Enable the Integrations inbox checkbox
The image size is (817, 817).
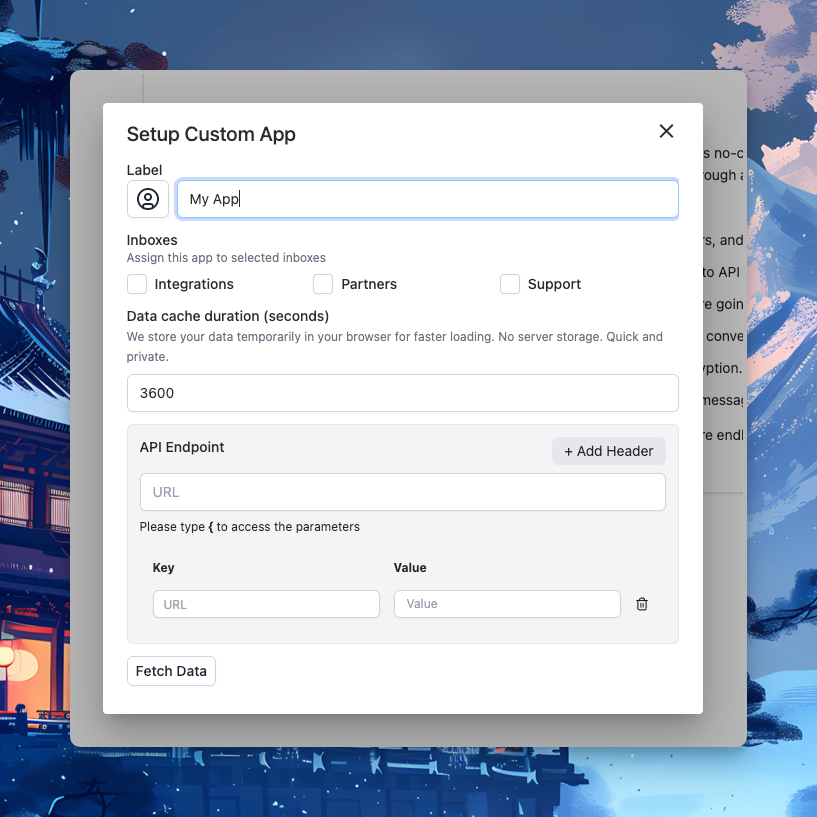(137, 284)
